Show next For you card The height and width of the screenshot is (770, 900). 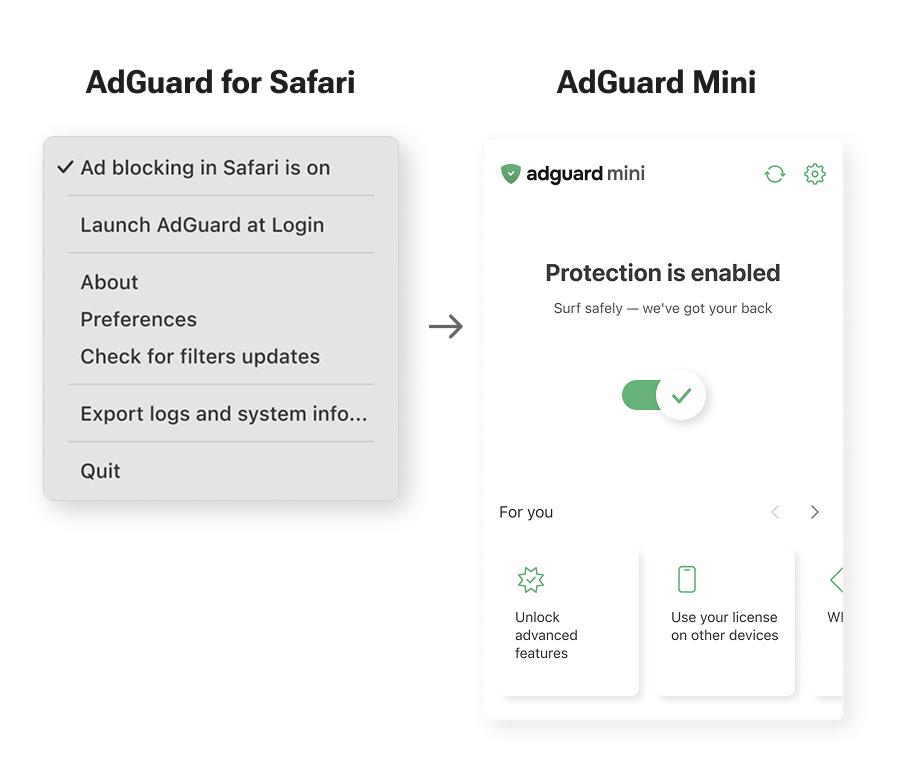pyautogui.click(x=815, y=512)
